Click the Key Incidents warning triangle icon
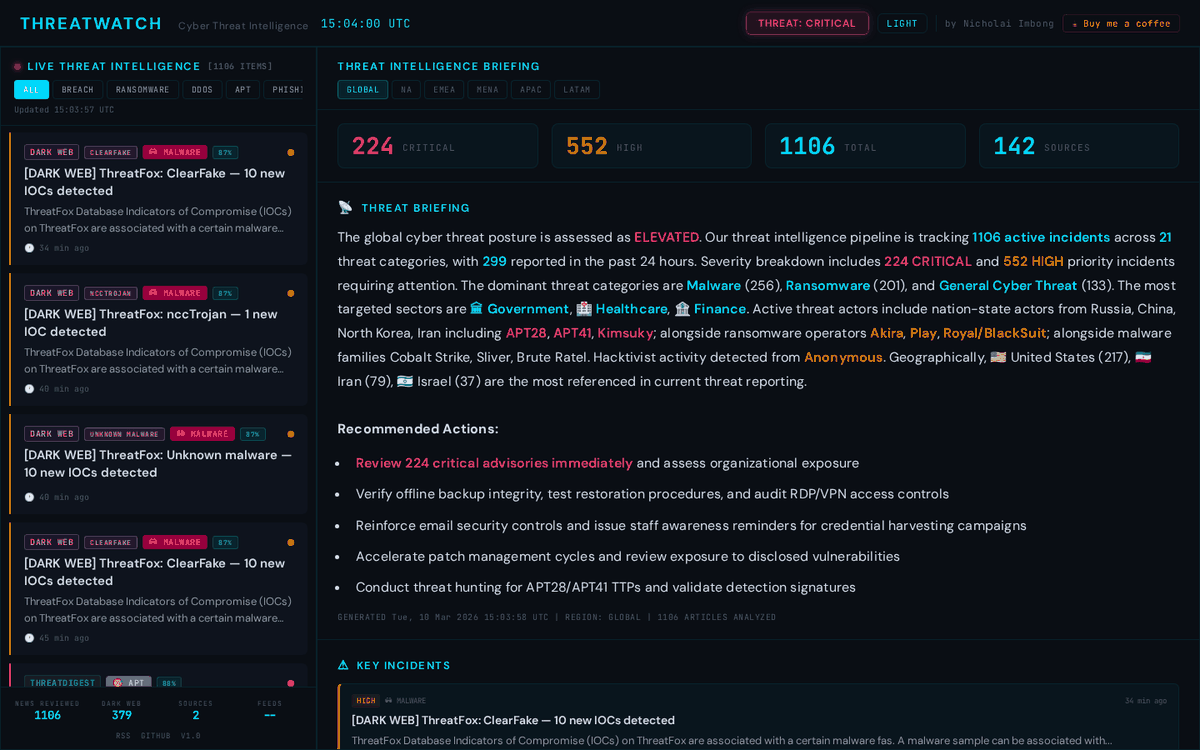The width and height of the screenshot is (1200, 750). pyautogui.click(x=343, y=665)
